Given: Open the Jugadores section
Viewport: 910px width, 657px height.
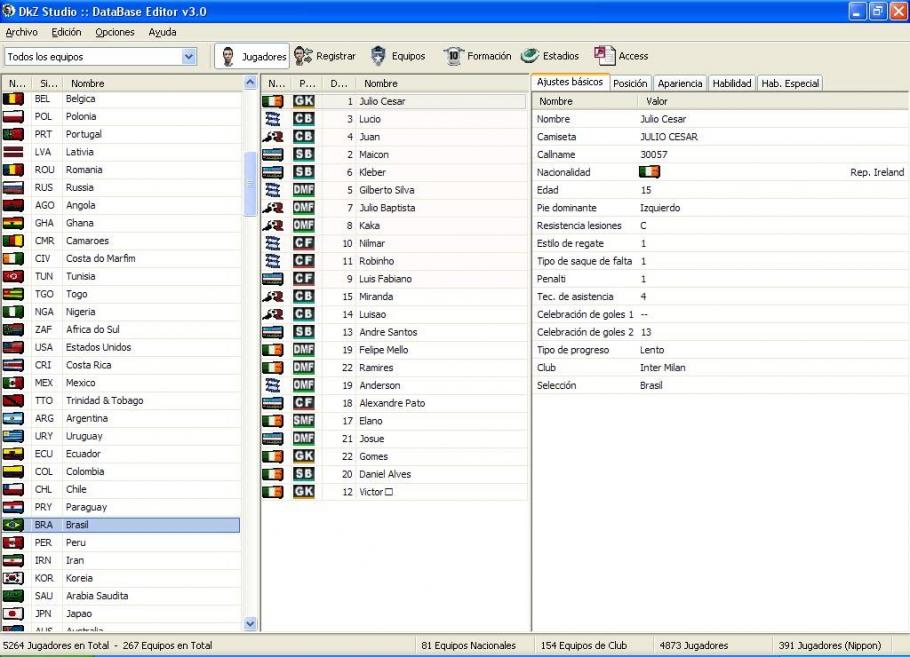Looking at the screenshot, I should click(x=252, y=56).
